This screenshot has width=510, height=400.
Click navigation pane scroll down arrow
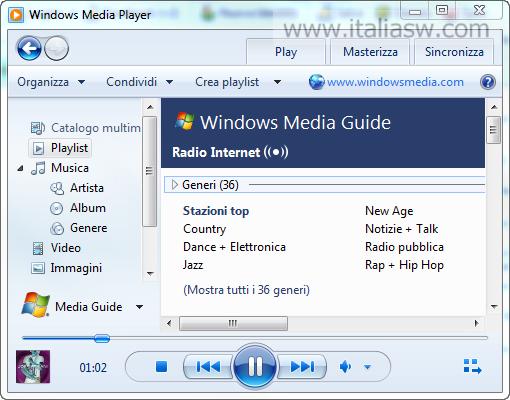coord(150,274)
